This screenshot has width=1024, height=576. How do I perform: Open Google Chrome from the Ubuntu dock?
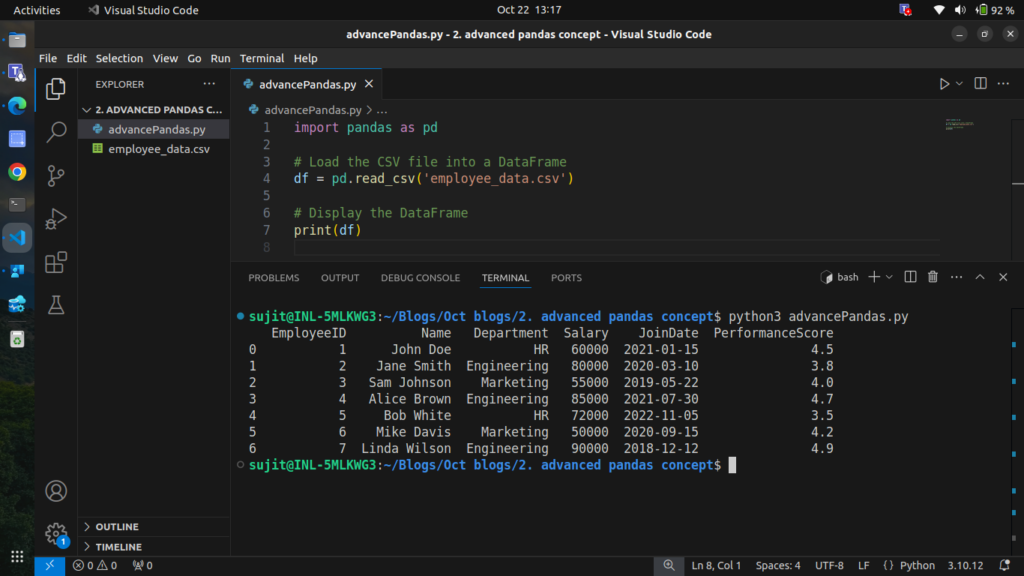point(17,171)
